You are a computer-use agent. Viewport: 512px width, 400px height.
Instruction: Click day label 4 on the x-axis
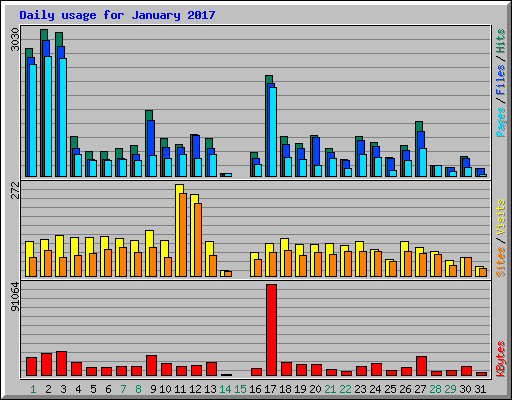78,389
